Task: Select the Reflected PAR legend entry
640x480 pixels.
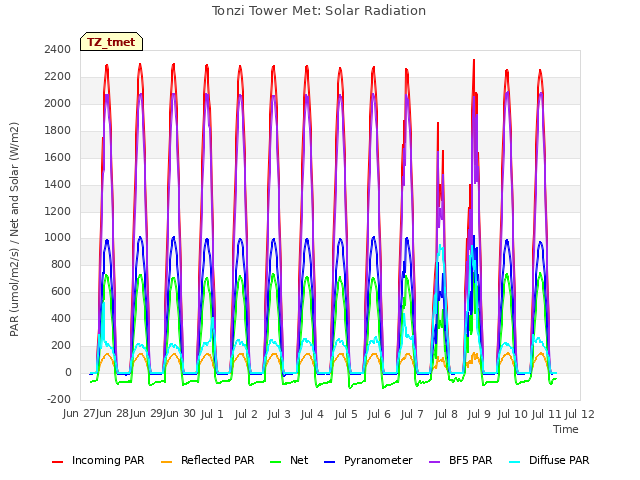Action: coord(207,460)
